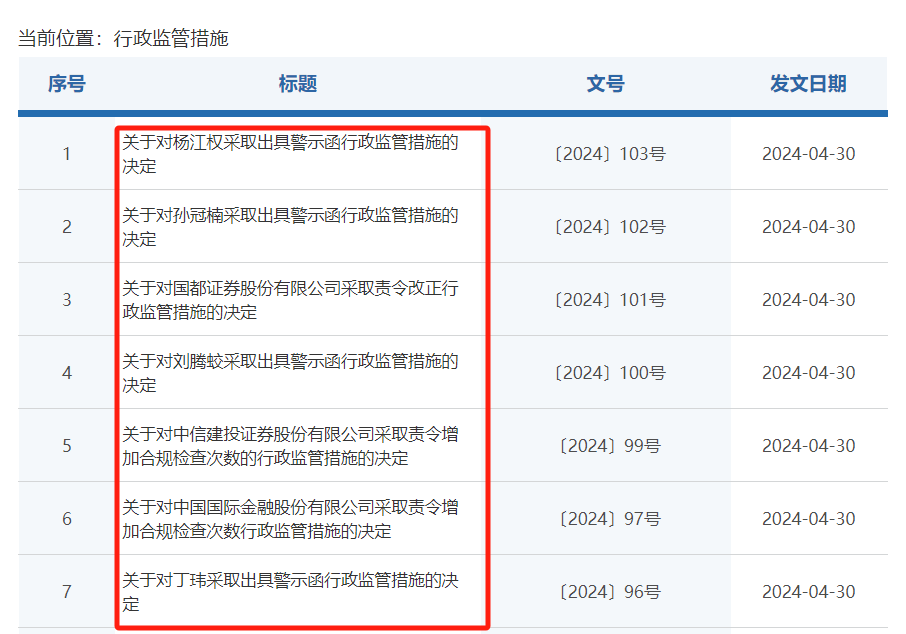Viewport: 906px width, 634px height.
Task: Open the 中国国际金融 compliance check decision link
Action: pos(290,518)
